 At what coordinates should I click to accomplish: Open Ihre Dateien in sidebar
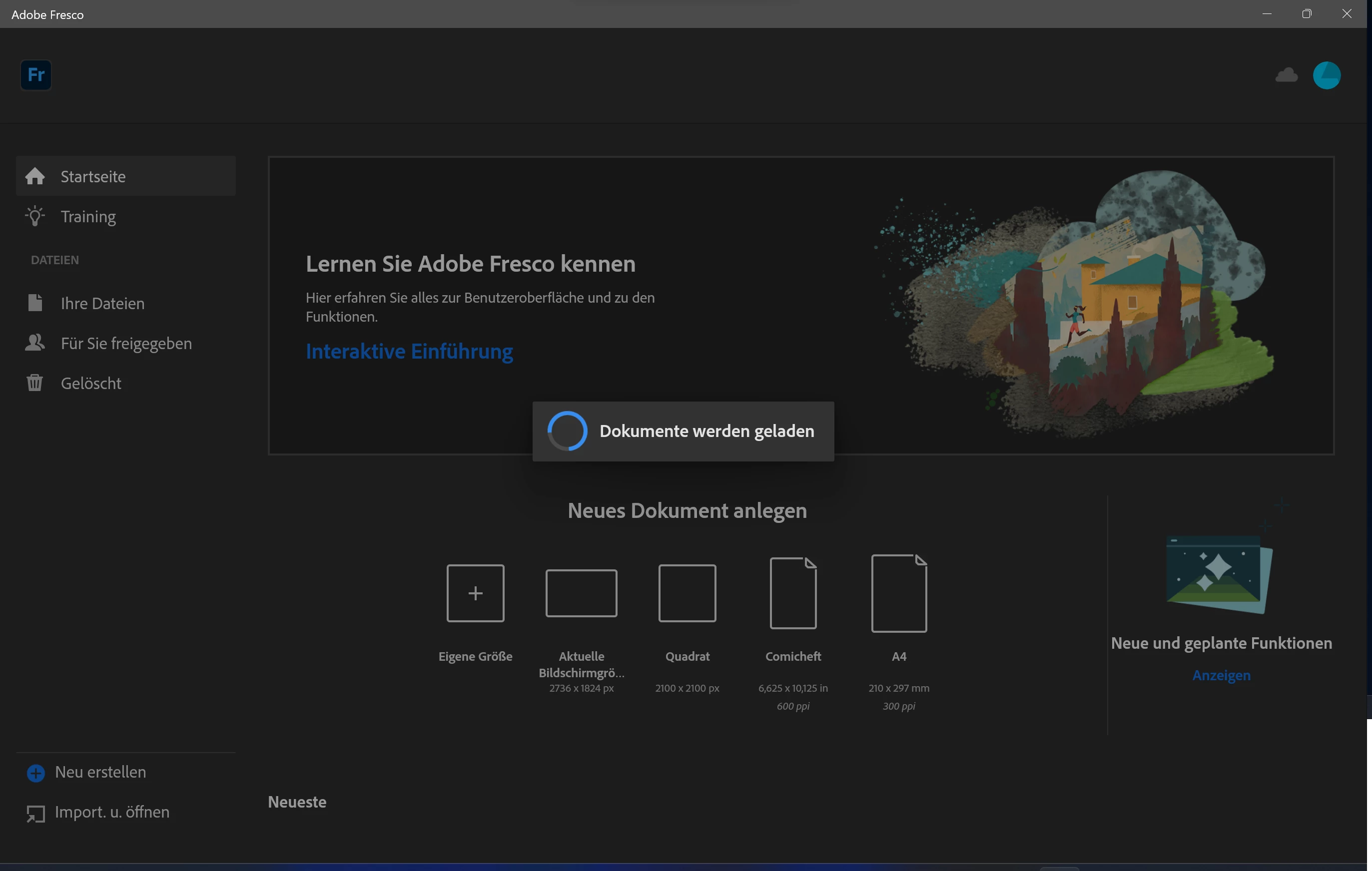pyautogui.click(x=102, y=303)
